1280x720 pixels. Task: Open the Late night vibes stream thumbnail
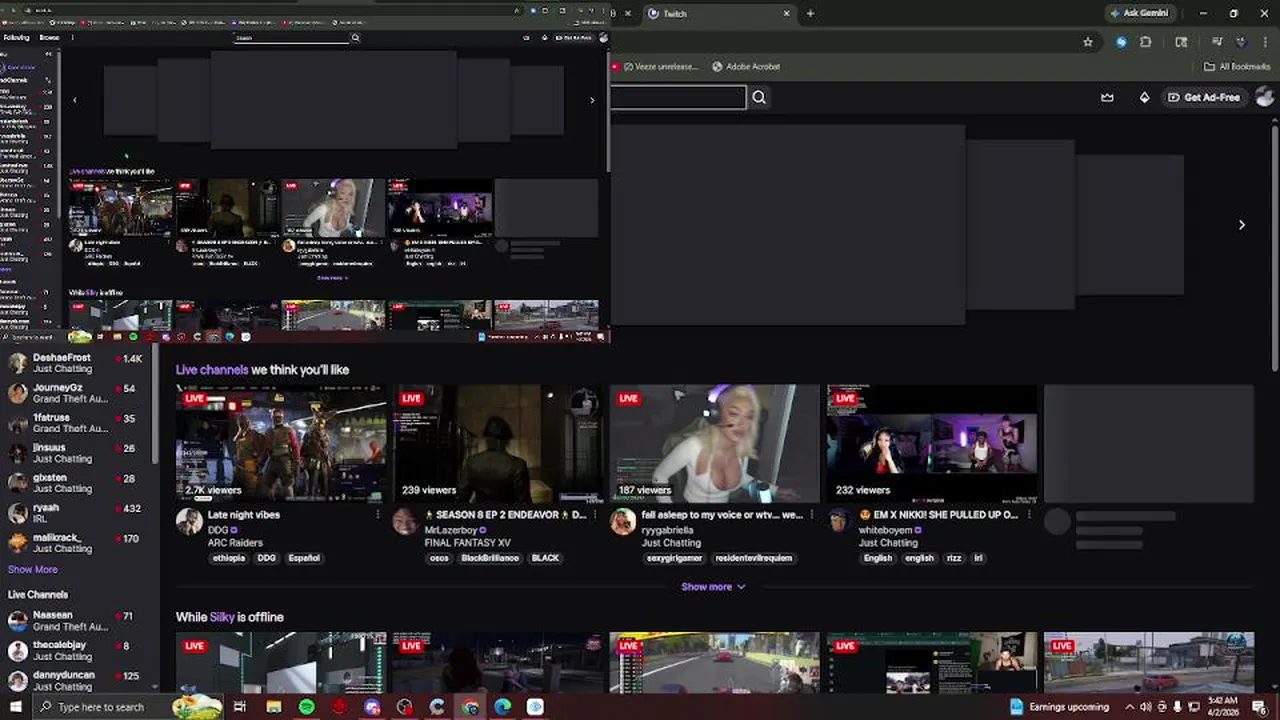(281, 443)
